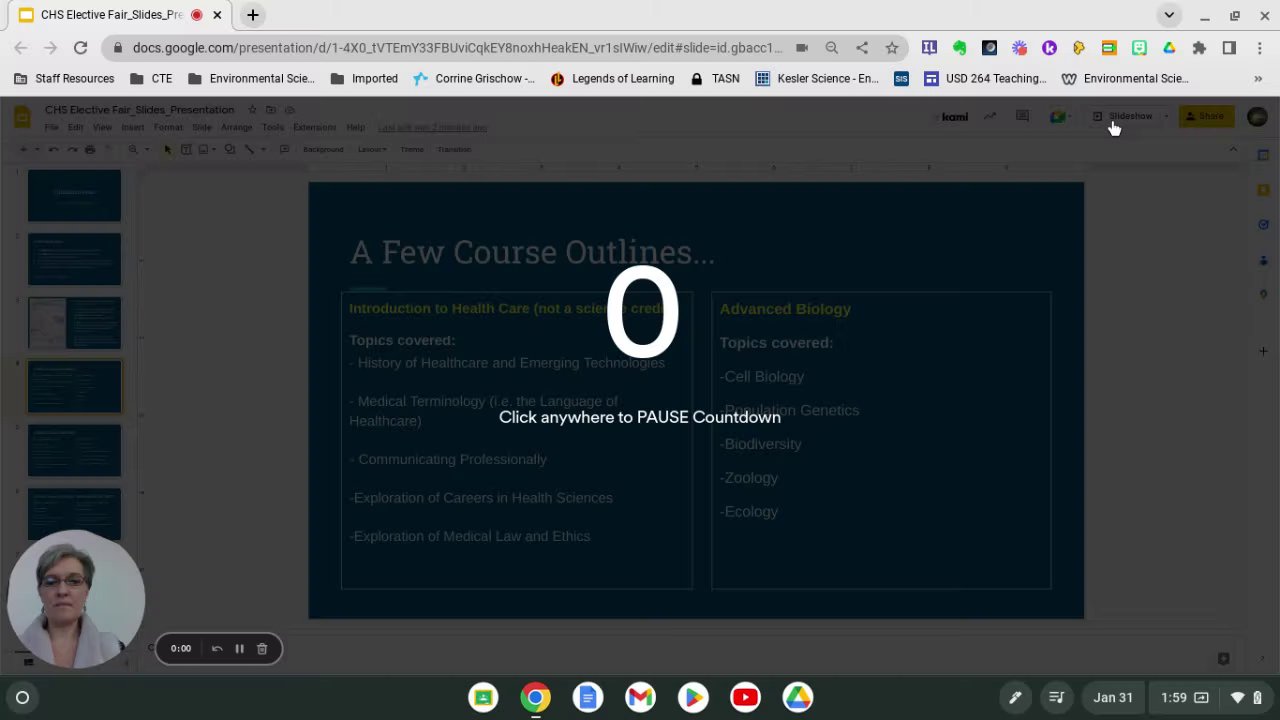Open the ChromeOS launcher circle
Viewport: 1280px width, 720px height.
coord(22,697)
